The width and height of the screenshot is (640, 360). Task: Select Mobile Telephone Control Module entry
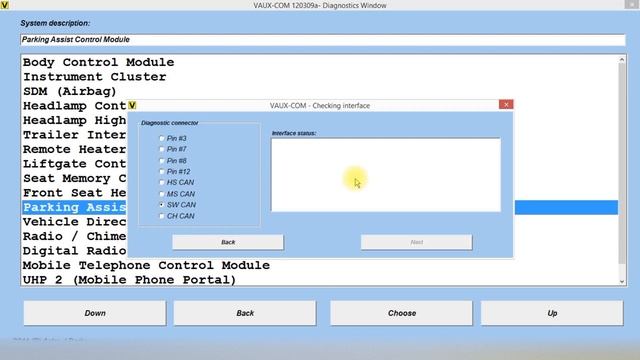146,265
